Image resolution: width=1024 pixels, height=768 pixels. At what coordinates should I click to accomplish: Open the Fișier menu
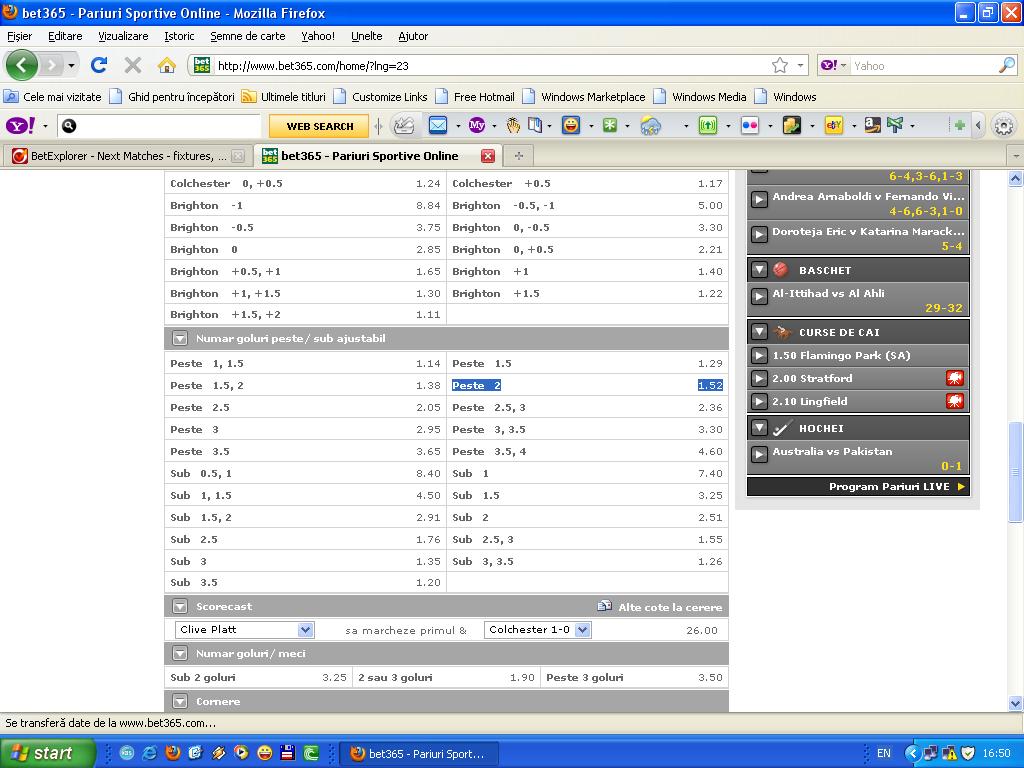coord(20,36)
